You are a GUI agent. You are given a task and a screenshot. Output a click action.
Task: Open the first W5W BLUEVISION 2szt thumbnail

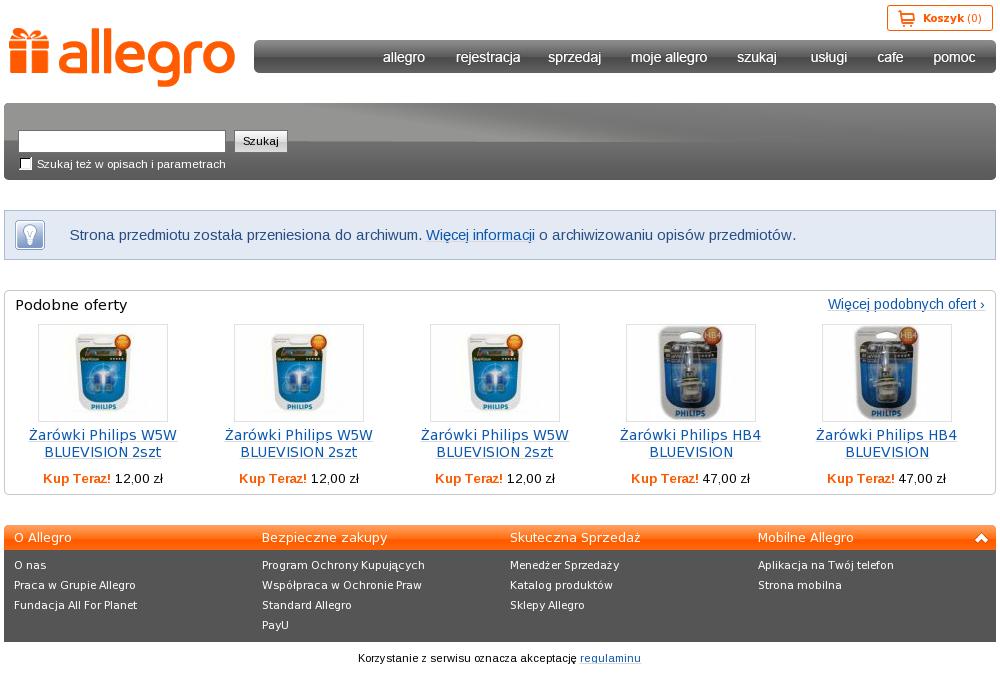click(103, 372)
